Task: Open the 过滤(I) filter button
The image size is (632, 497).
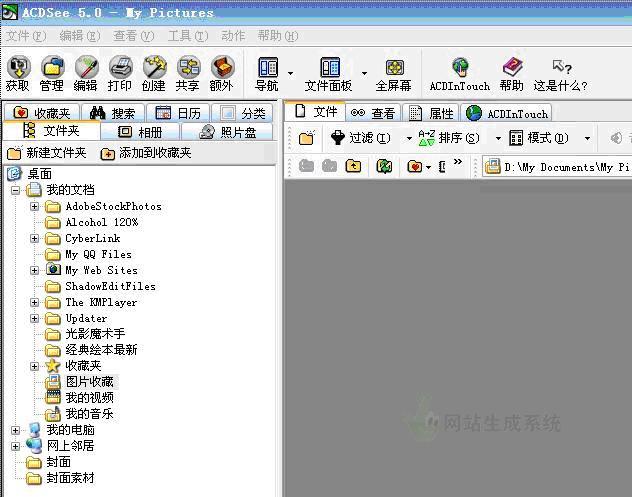Action: 360,138
